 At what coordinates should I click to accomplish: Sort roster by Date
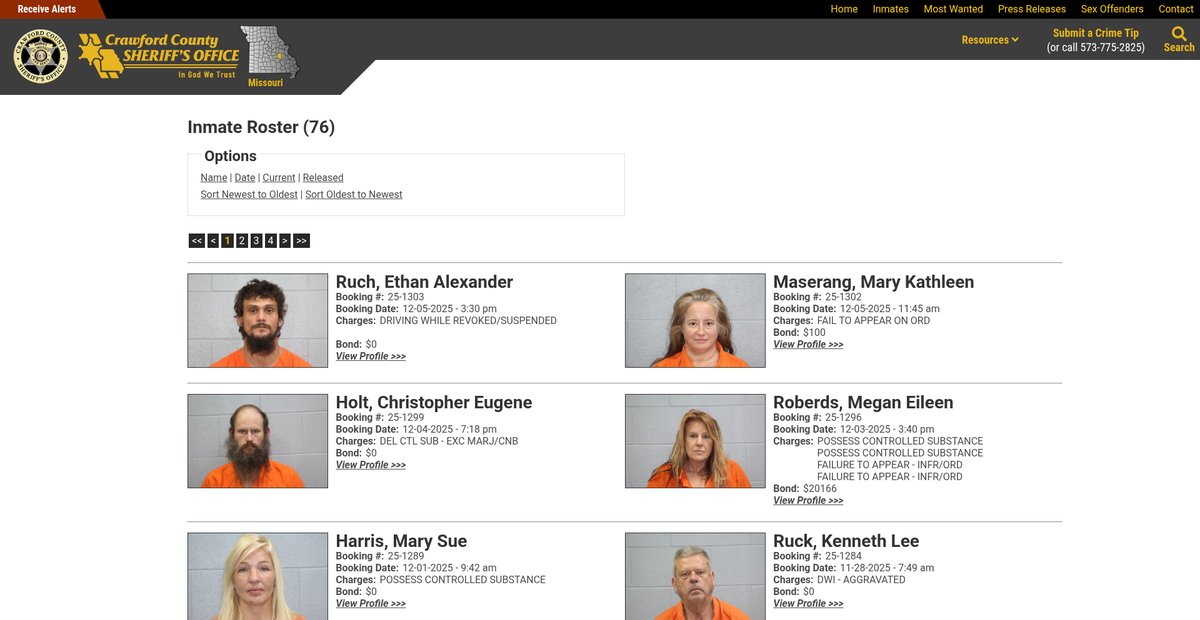[245, 178]
